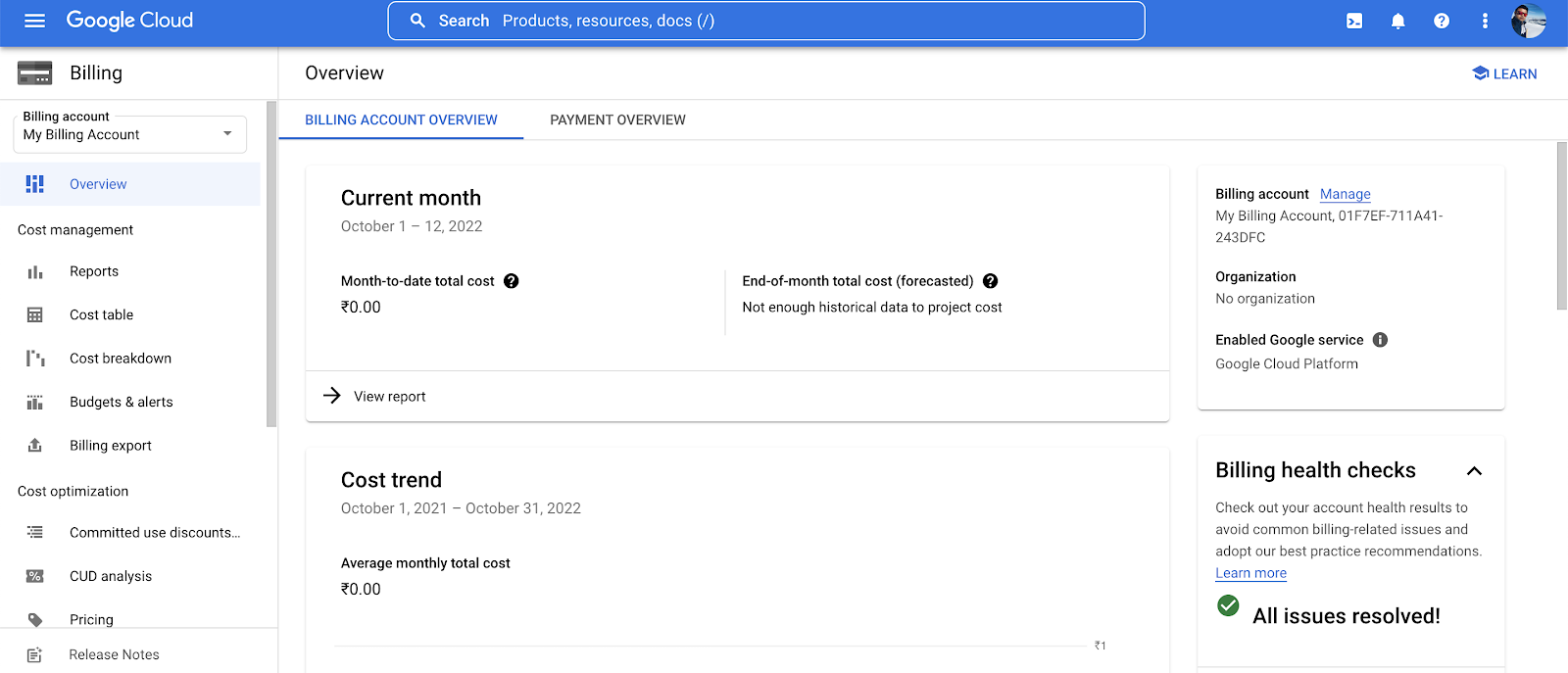Screen dimensions: 1568x673
Task: Click 'Not enough historical data to project cost'
Action: click(x=872, y=308)
